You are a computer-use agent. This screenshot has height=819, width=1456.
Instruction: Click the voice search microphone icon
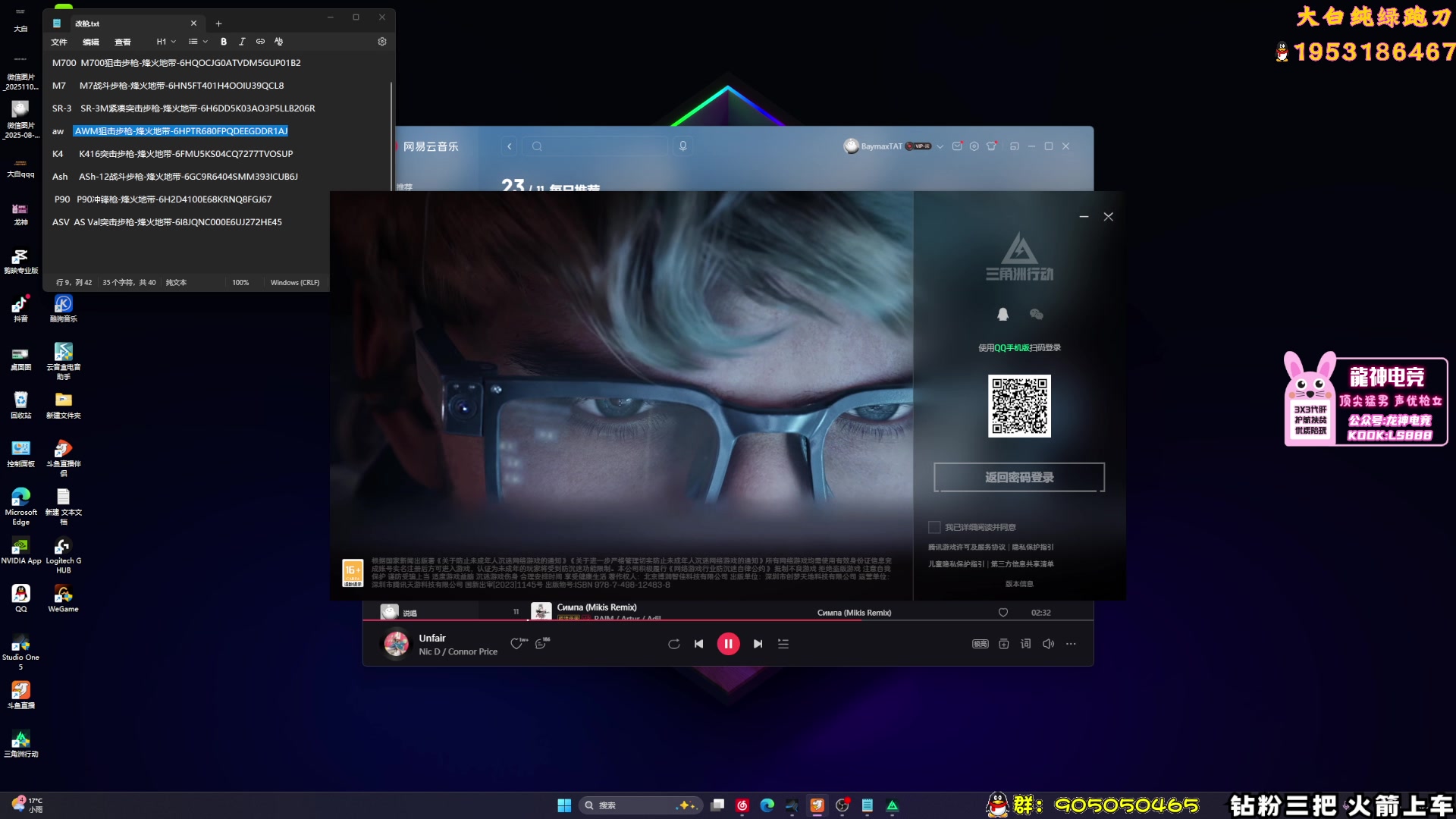682,146
